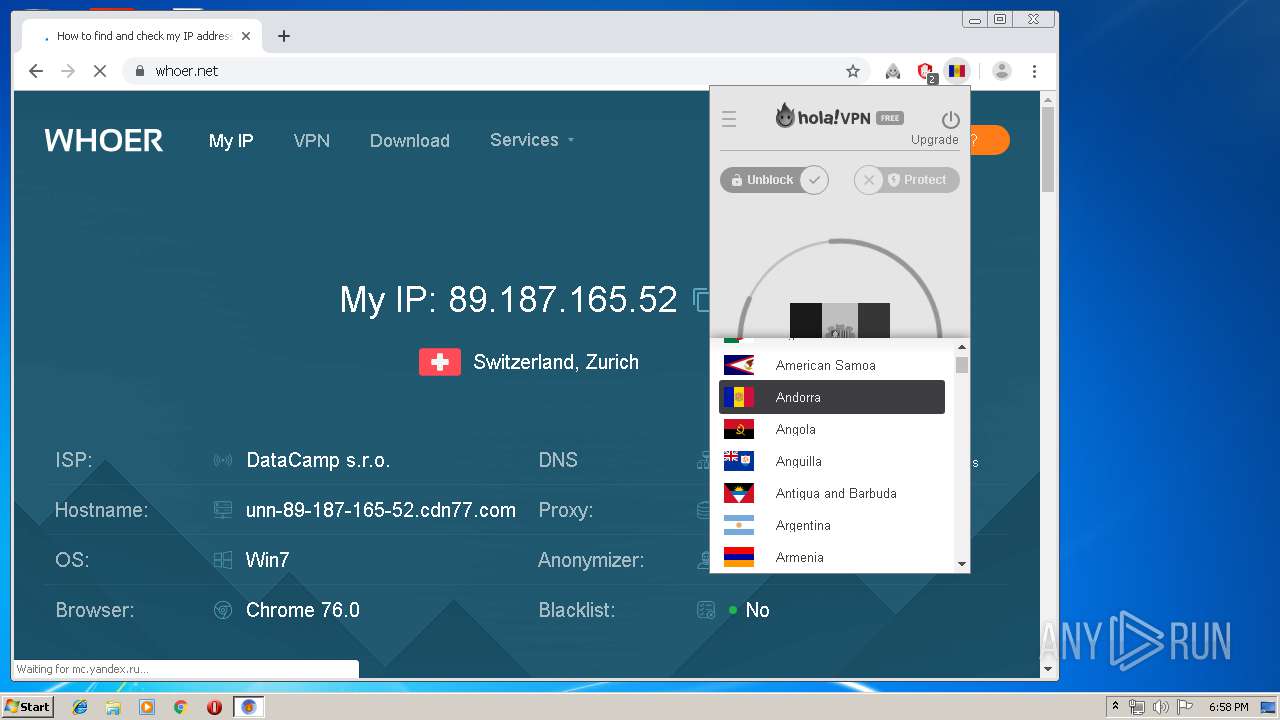Bookmark this page with star icon

pyautogui.click(x=853, y=71)
